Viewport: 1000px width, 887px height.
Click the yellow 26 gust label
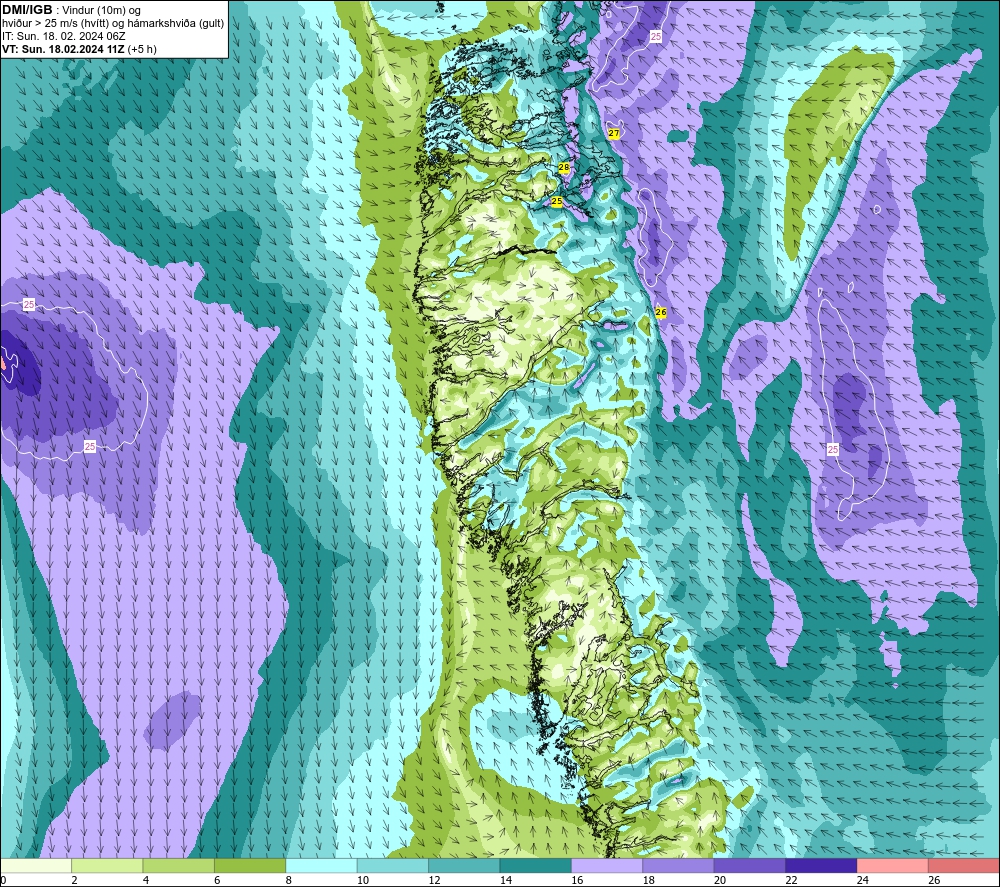(661, 312)
